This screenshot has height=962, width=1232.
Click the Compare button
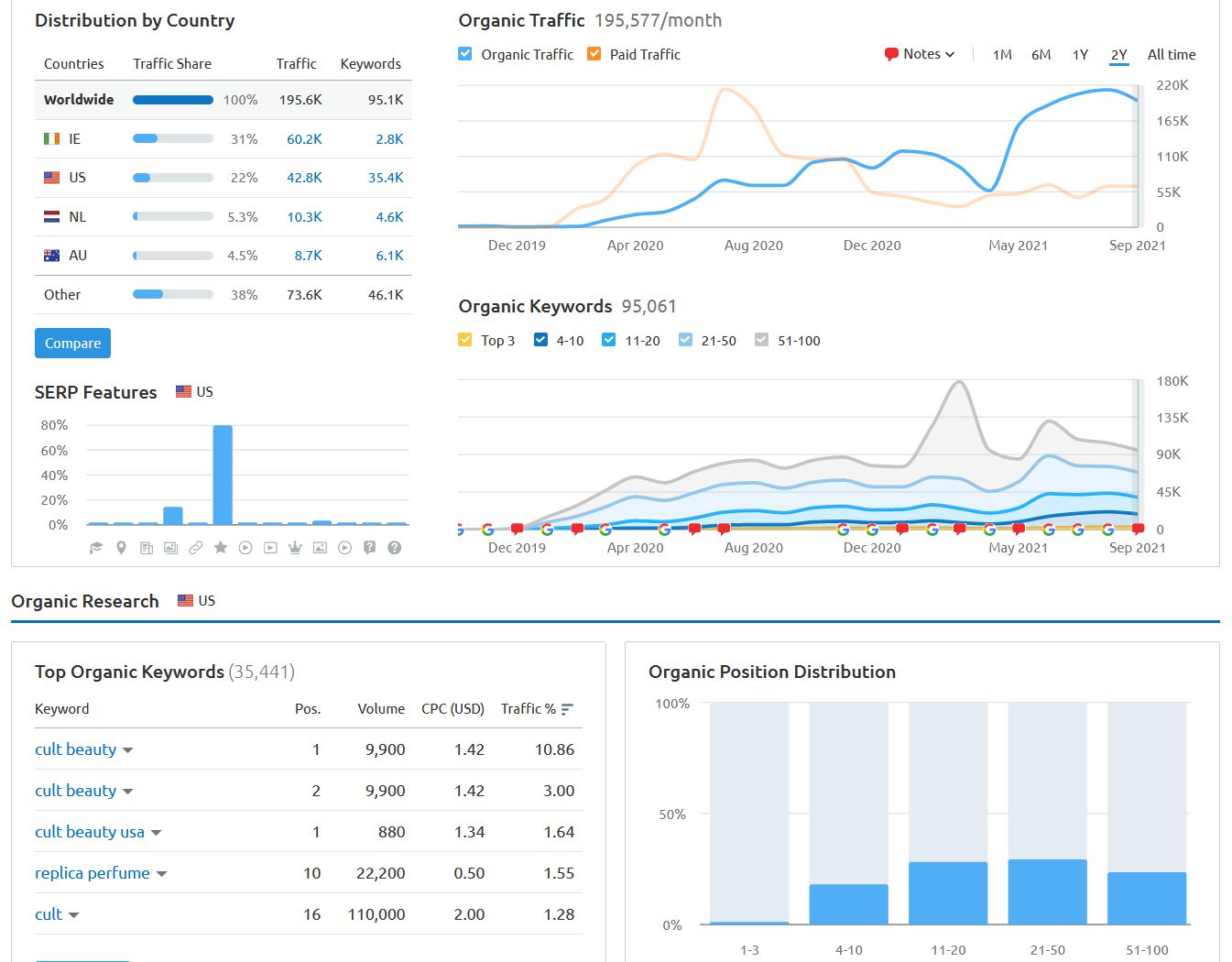pos(72,344)
